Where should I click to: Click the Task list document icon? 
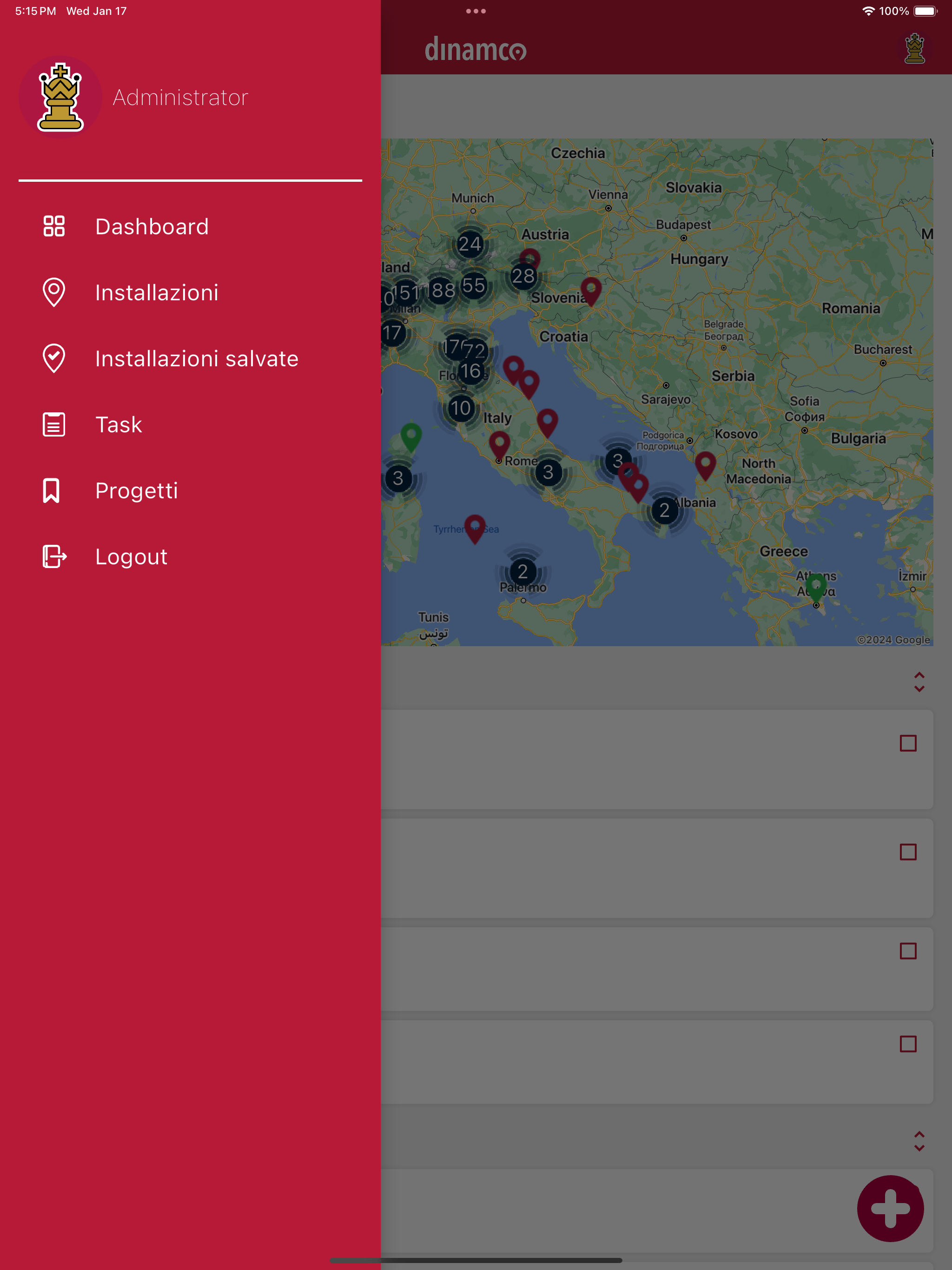click(x=54, y=424)
